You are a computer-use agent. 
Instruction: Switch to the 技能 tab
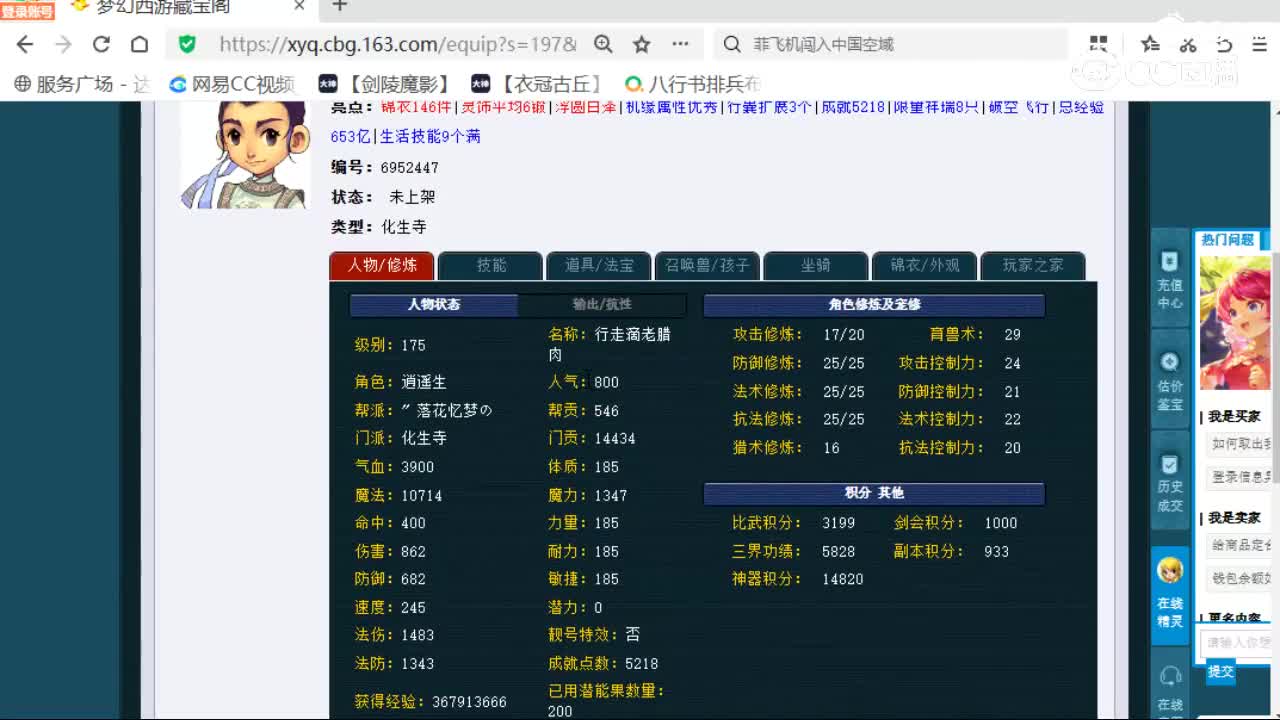click(x=491, y=265)
